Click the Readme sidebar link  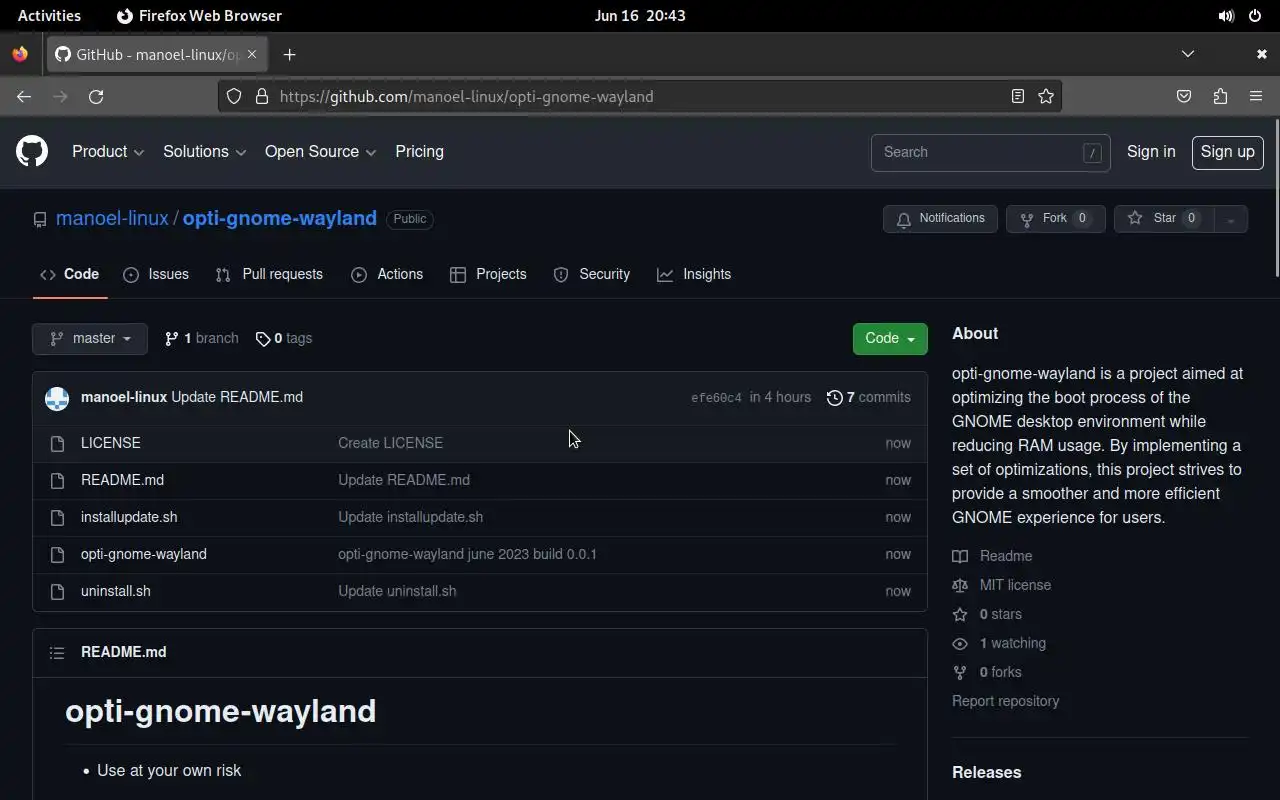tap(993, 556)
